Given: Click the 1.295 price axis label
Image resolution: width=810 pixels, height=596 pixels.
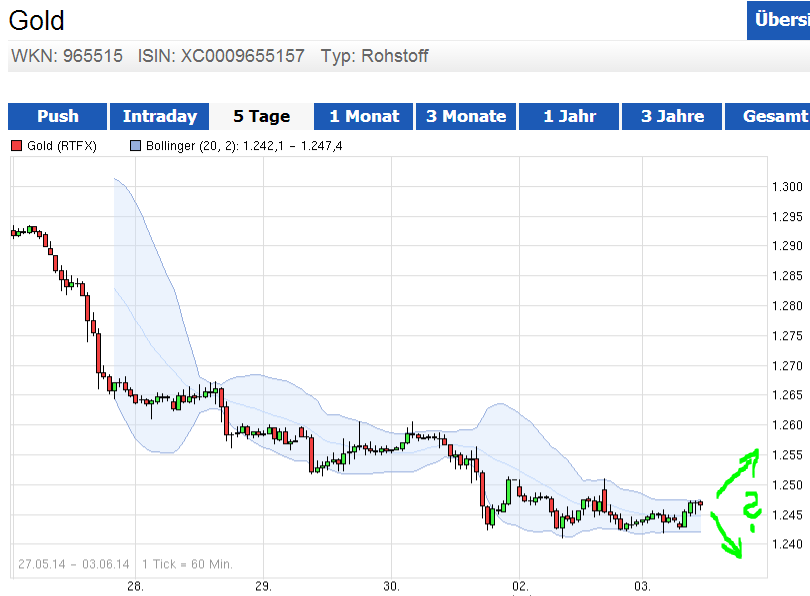Looking at the screenshot, I should pos(787,216).
